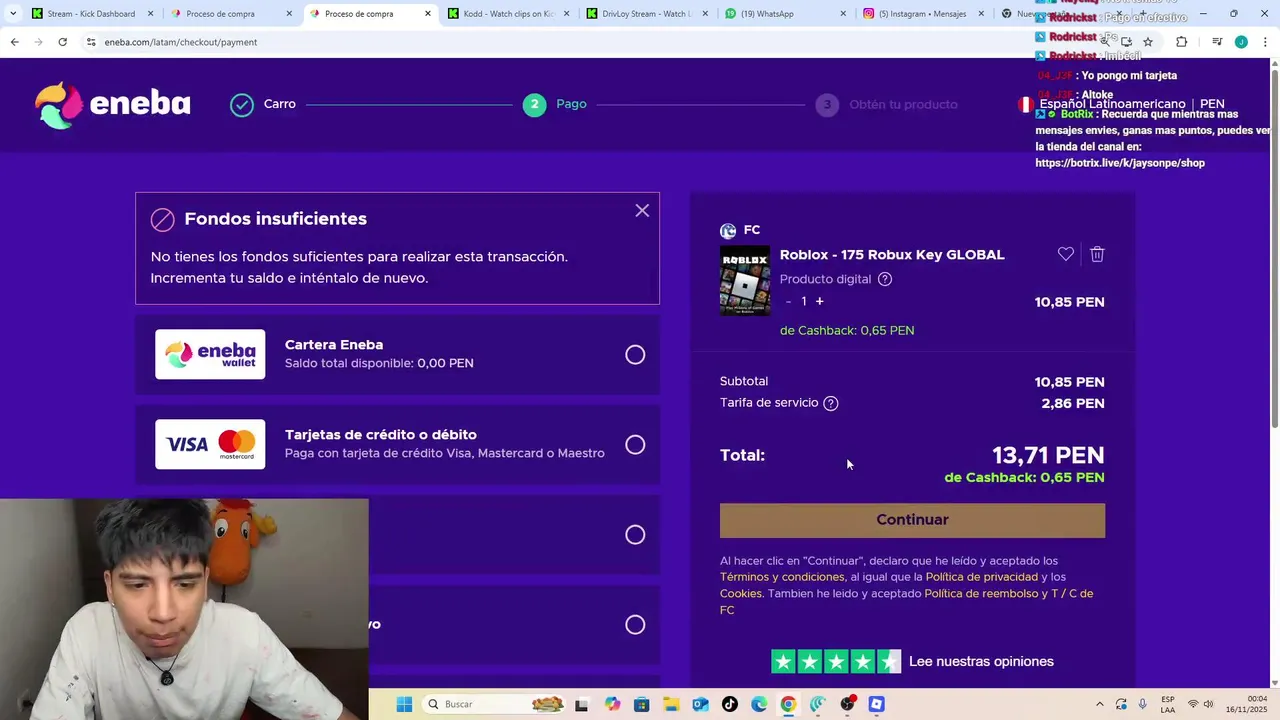Remove Roblox item with trash icon
This screenshot has height=720, width=1280.
[1097, 254]
